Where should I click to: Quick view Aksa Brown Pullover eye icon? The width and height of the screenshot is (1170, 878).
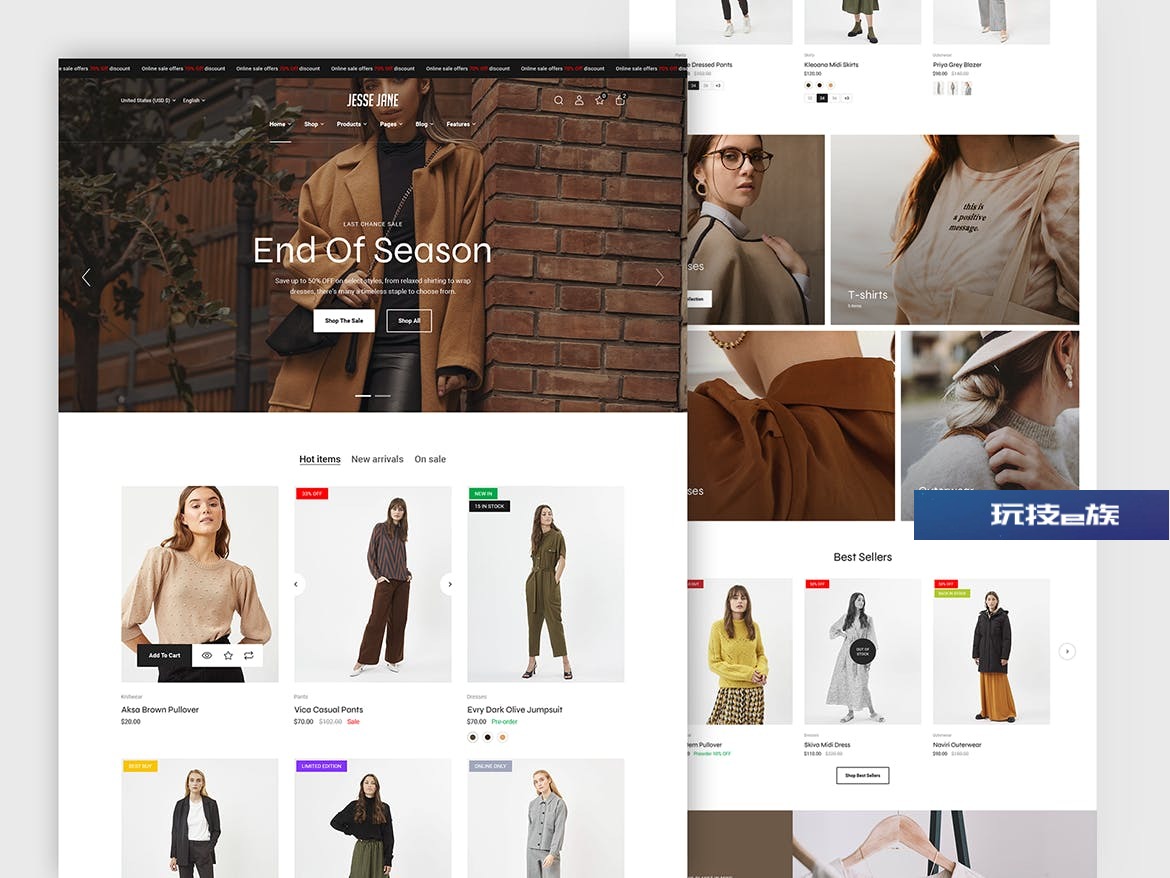207,655
